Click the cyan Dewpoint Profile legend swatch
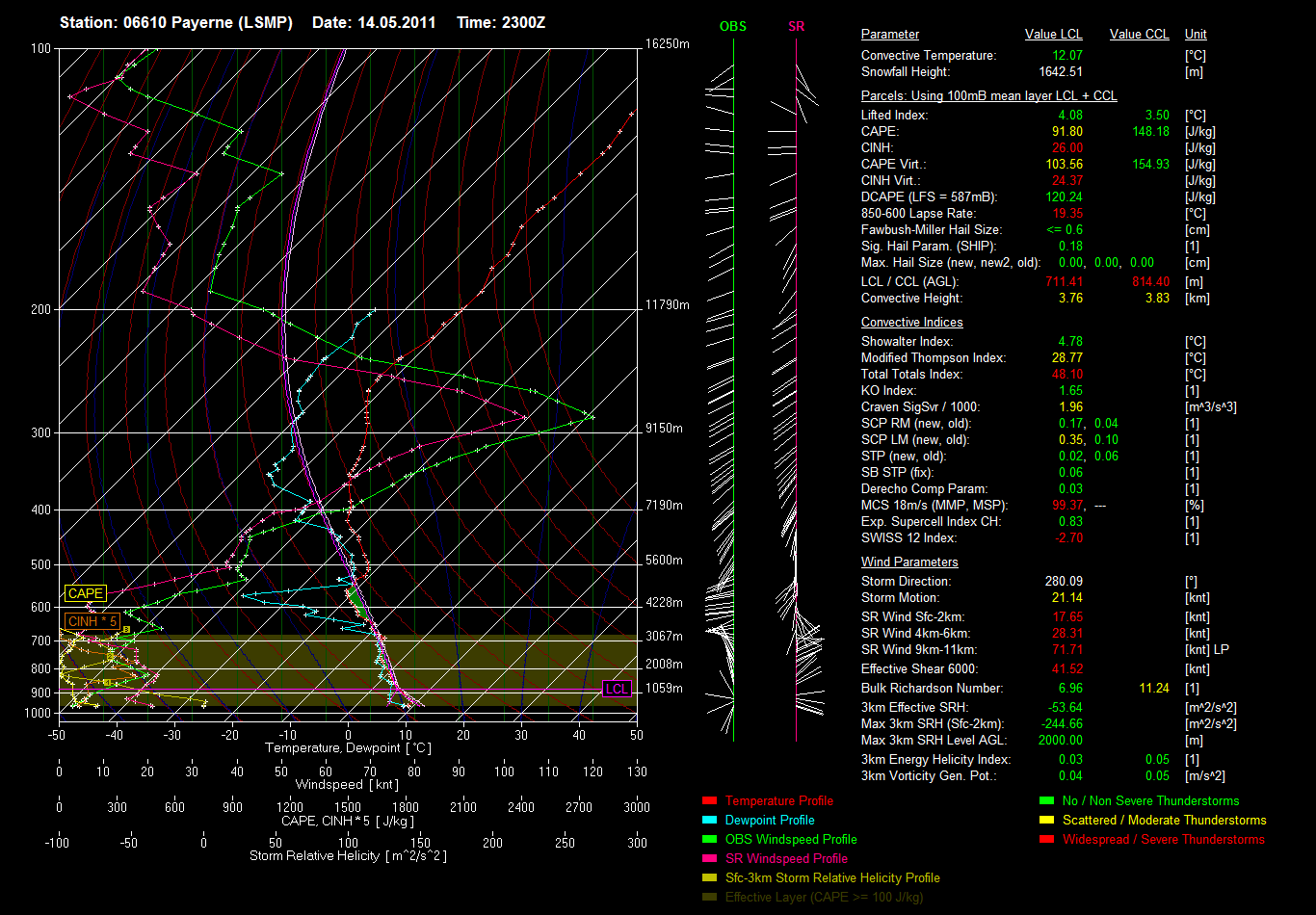The width and height of the screenshot is (1316, 915). coord(710,821)
